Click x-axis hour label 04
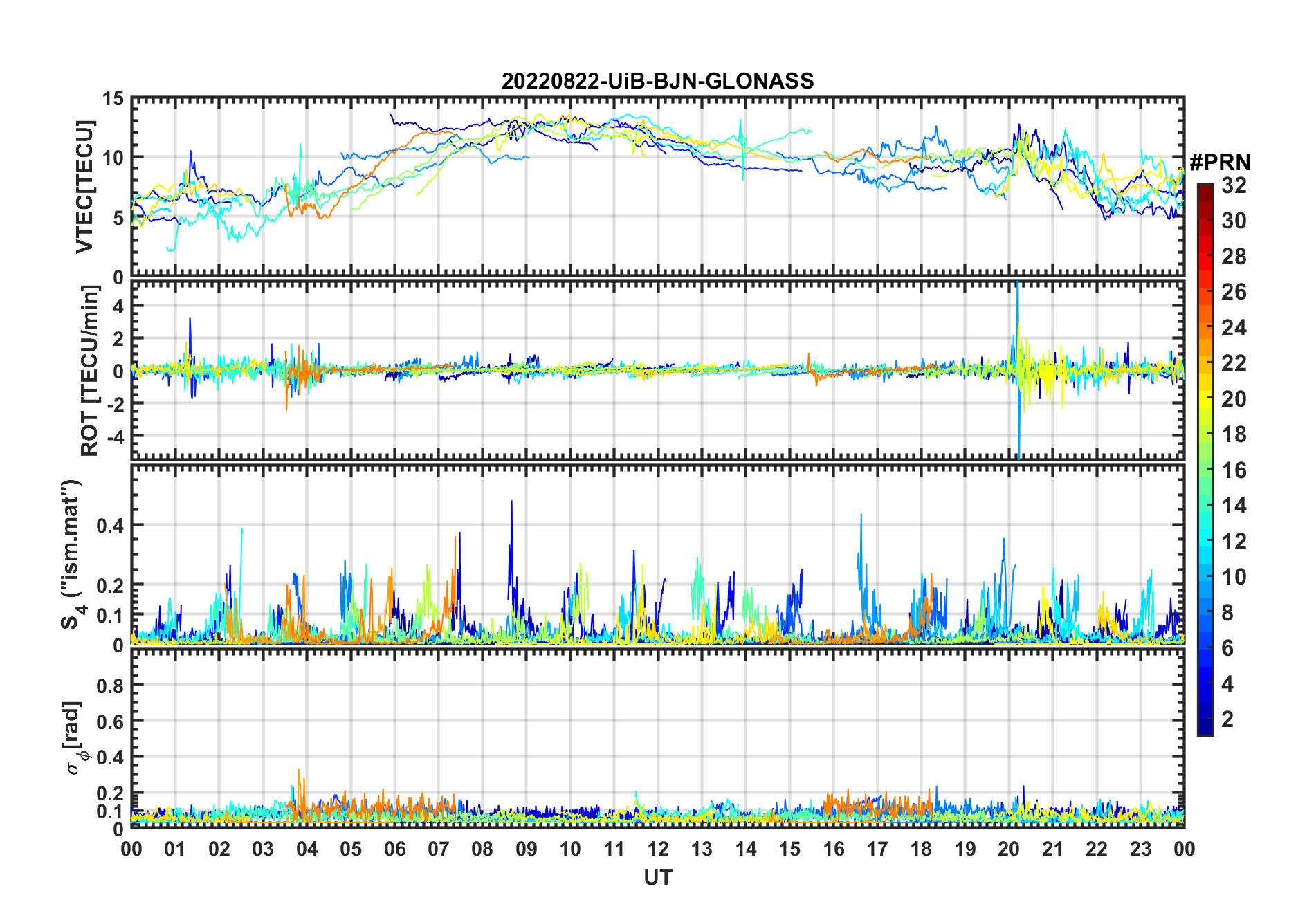 [x=307, y=849]
